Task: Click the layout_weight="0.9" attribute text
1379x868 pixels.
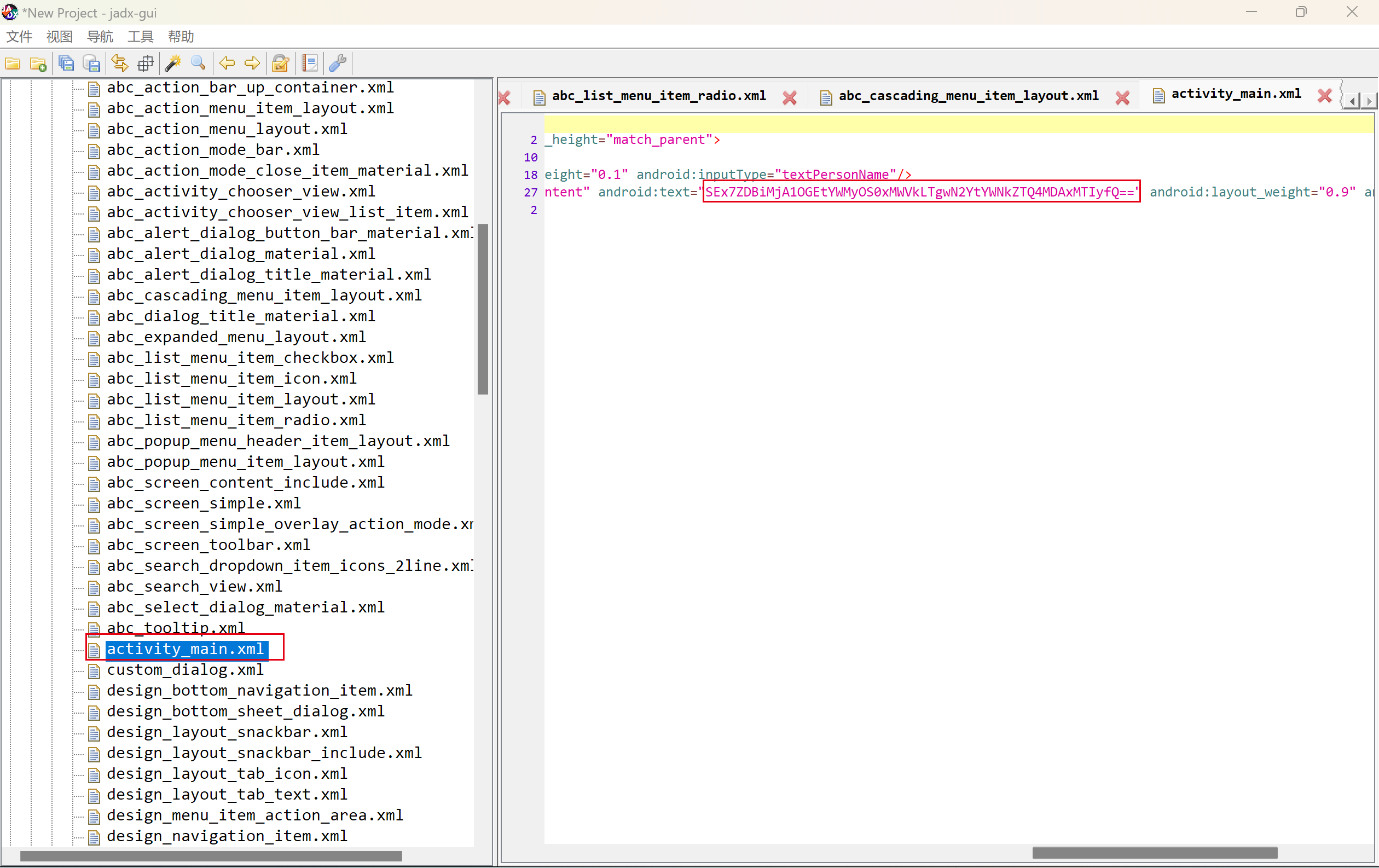Action: (x=1253, y=192)
